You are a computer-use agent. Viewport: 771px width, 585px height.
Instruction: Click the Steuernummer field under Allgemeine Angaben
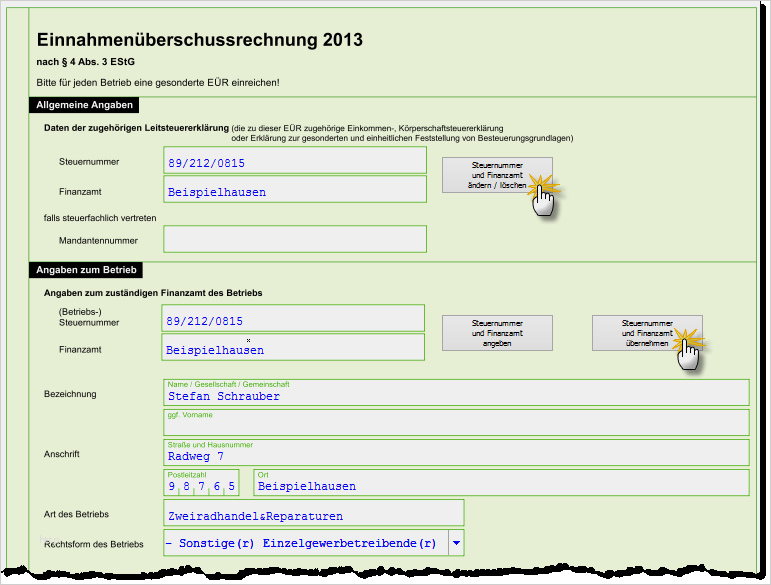(x=295, y=160)
